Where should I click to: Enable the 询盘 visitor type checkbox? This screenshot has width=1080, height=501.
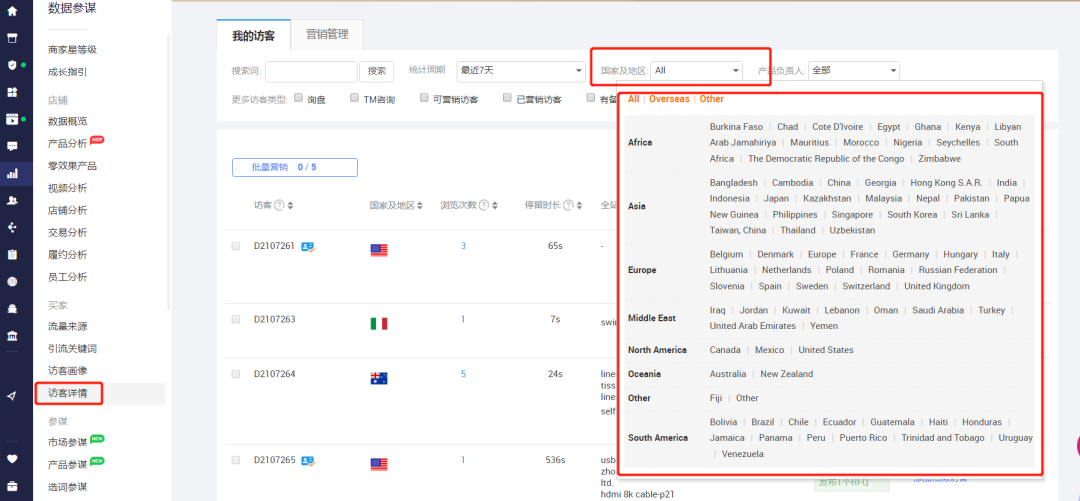tap(299, 98)
